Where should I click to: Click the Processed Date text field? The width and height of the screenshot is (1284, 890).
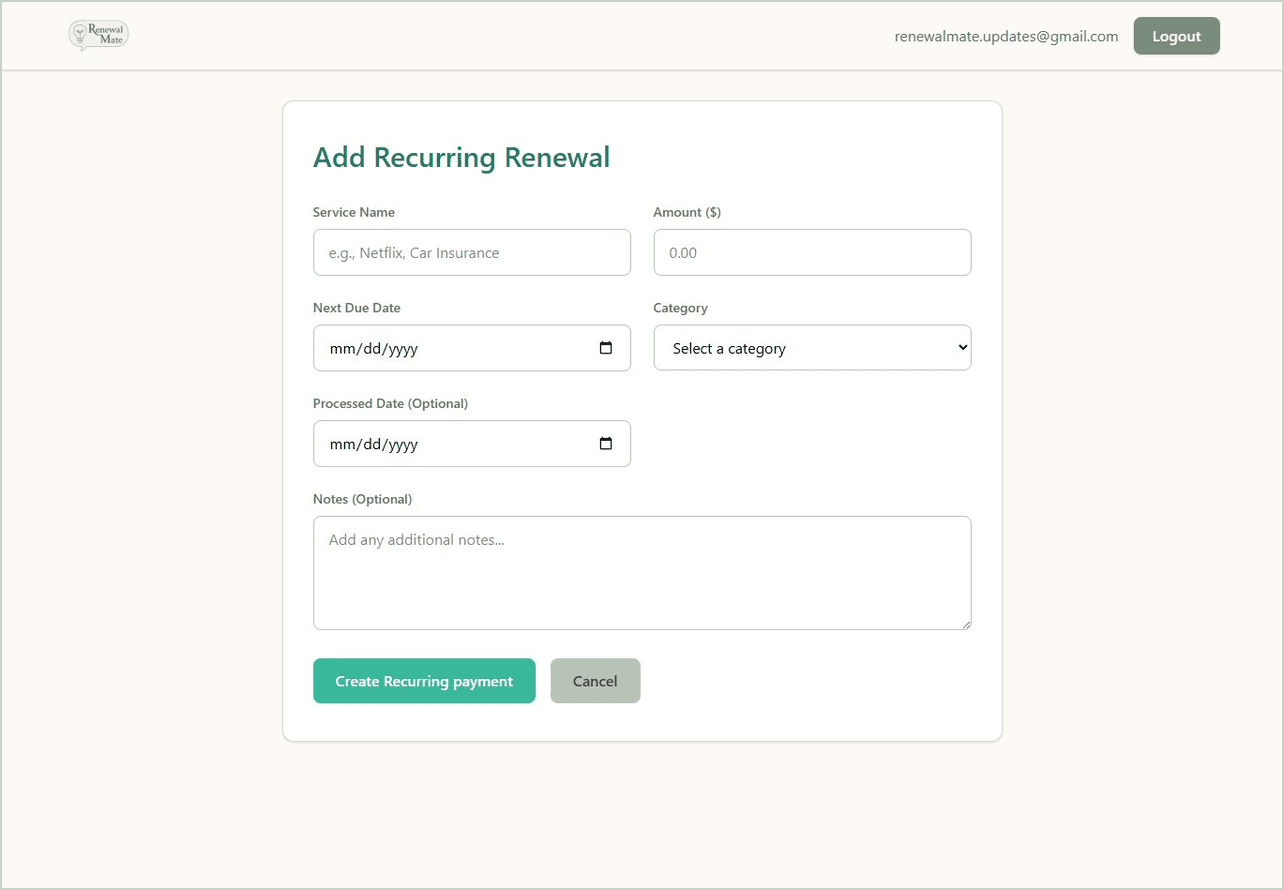click(450, 443)
